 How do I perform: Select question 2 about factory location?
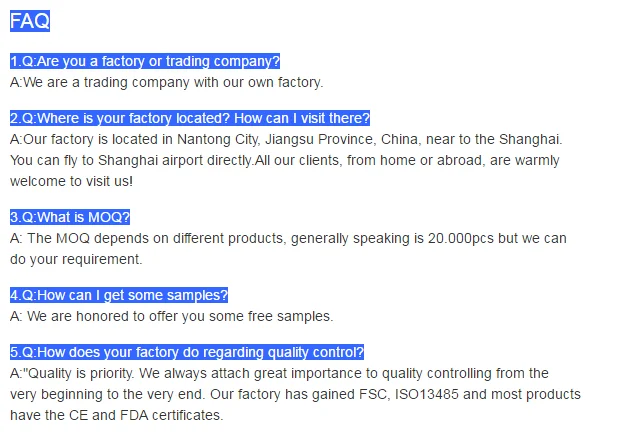click(190, 118)
